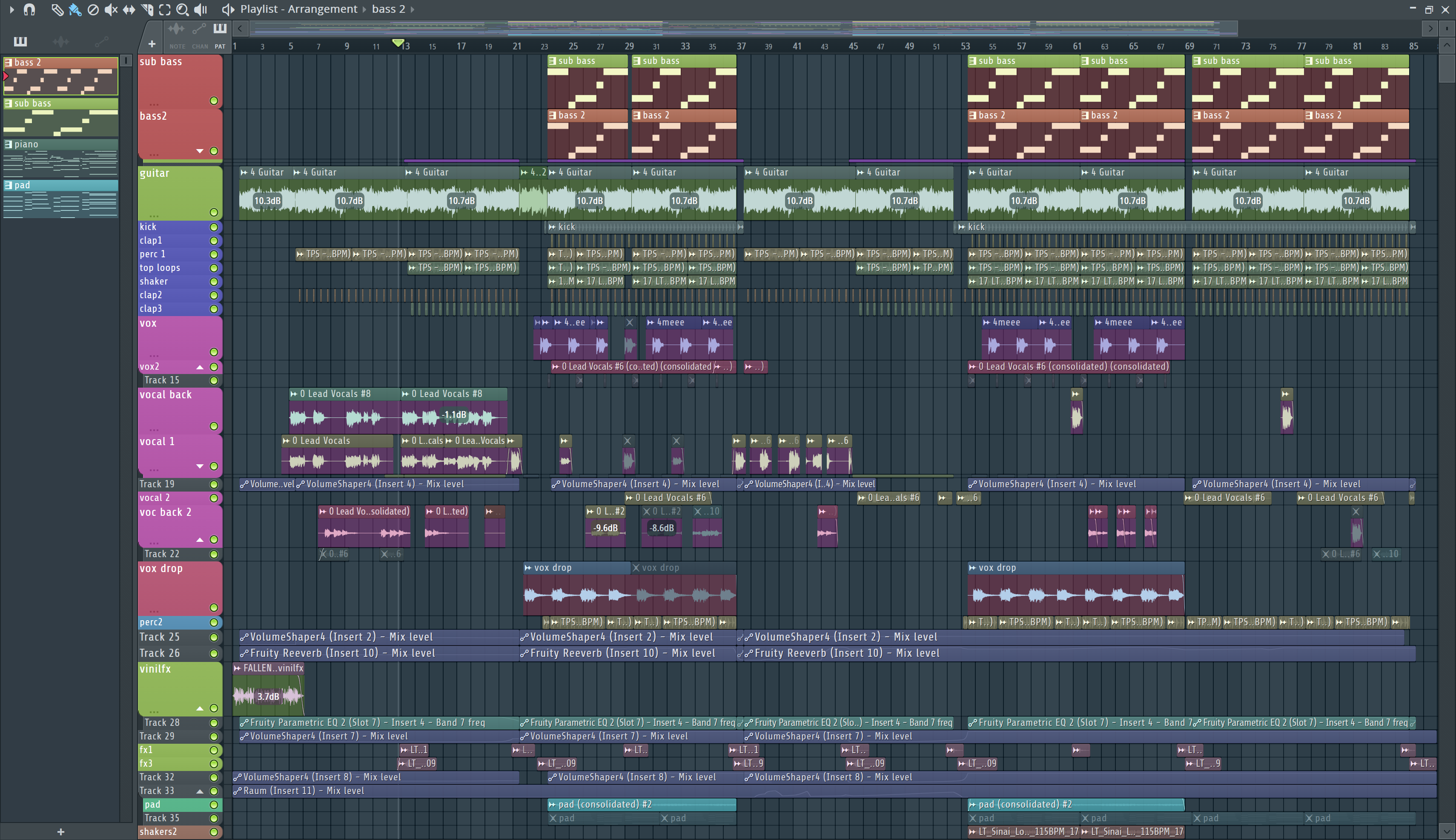
Task: Add new pattern with bottom plus
Action: (60, 831)
